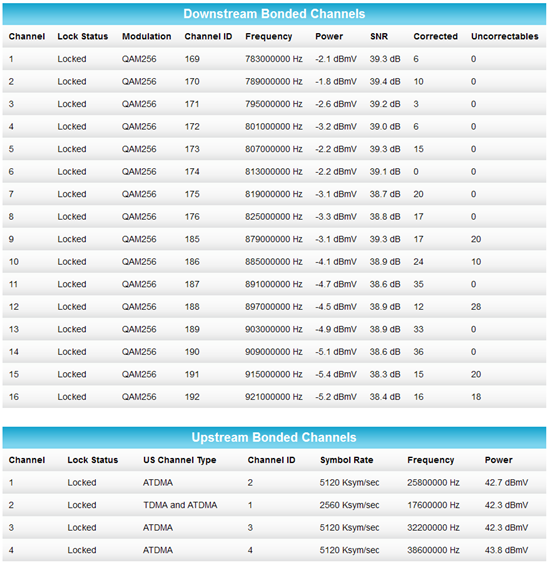This screenshot has height=565, width=550.
Task: Click the TDMA and ATDMA channel type
Action: [x=180, y=505]
